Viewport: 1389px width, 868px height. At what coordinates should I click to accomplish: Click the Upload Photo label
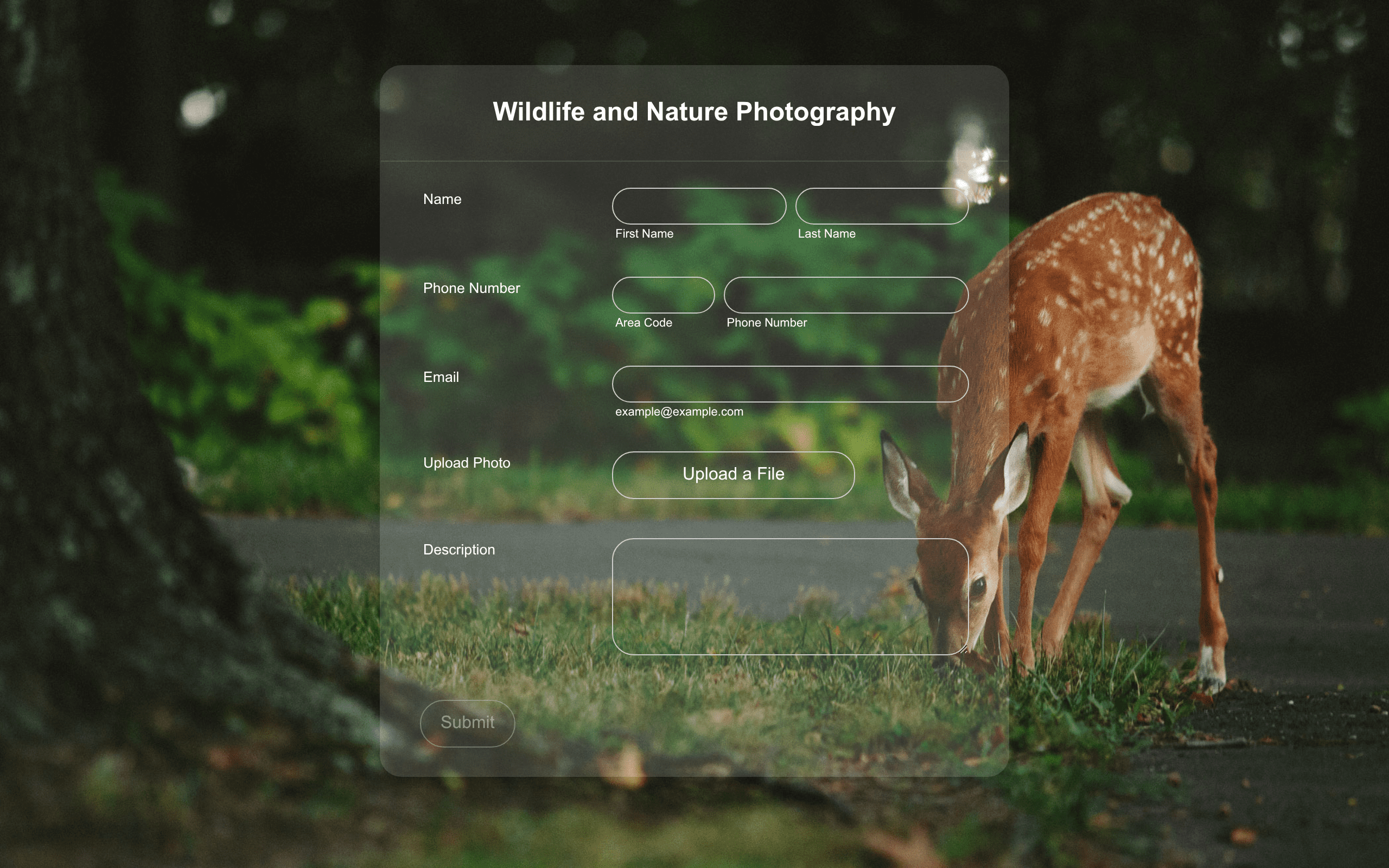tap(467, 463)
